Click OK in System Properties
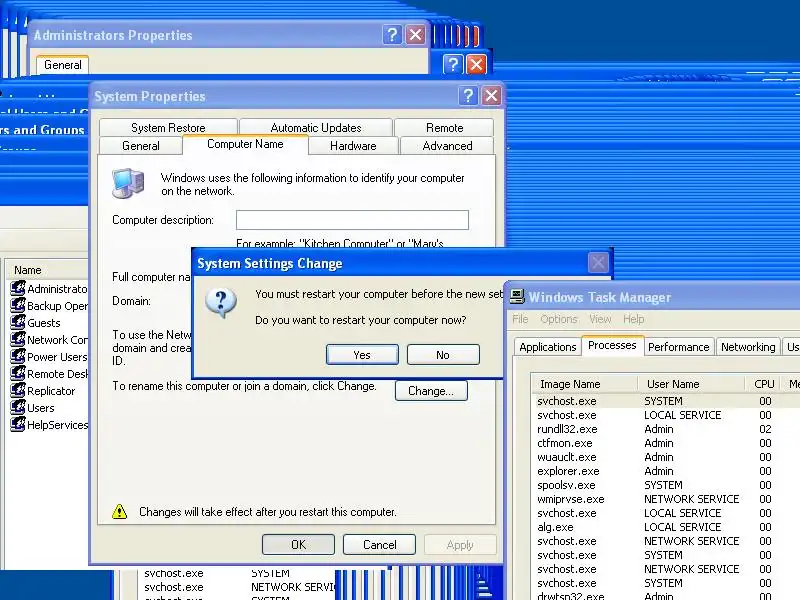 coord(298,544)
